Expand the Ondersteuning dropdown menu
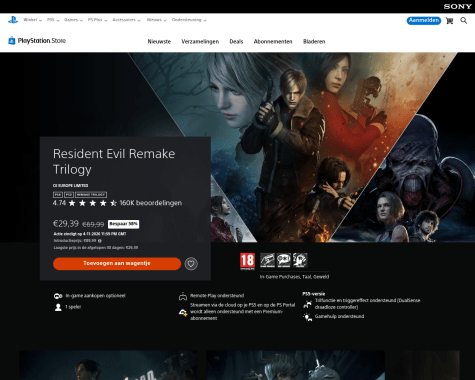475x380 pixels. (189, 20)
